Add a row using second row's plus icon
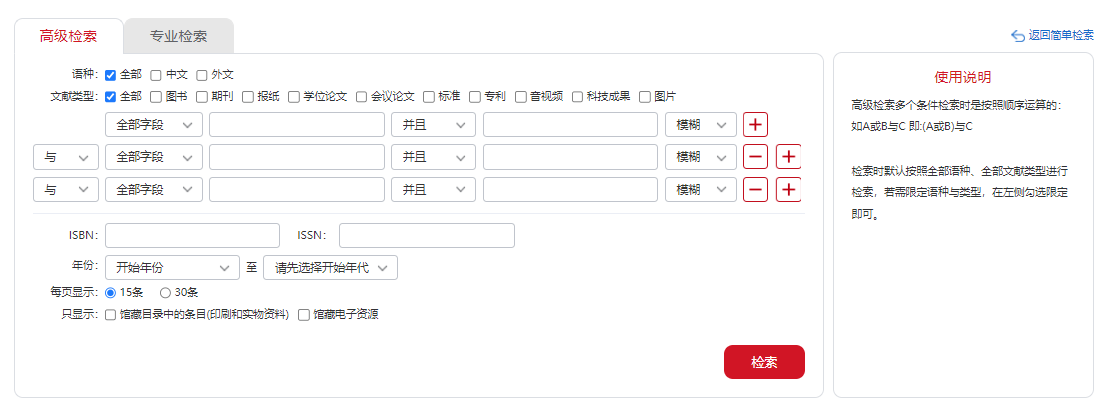The height and width of the screenshot is (409, 1113). point(789,157)
